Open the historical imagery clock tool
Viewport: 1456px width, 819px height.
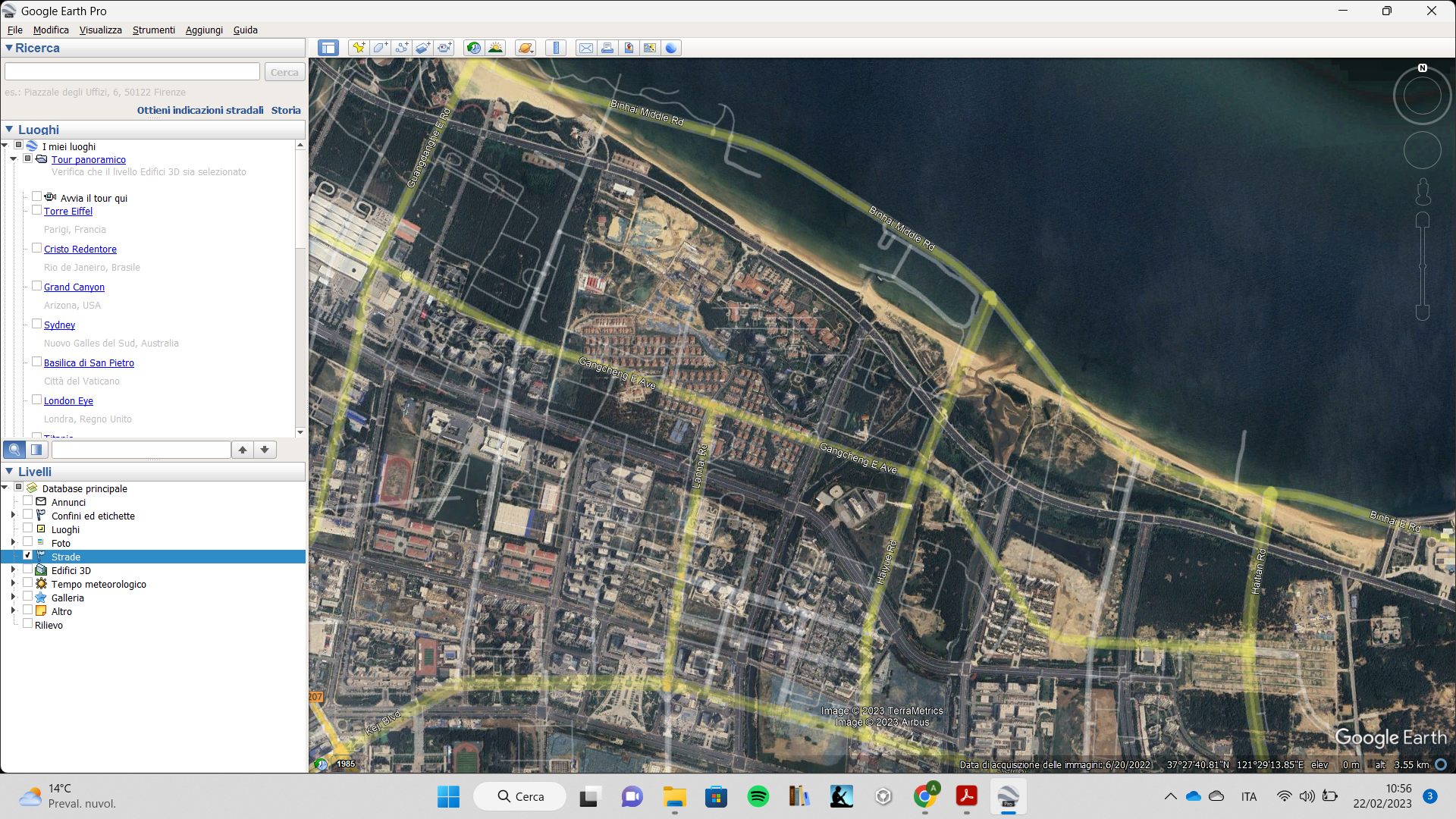474,48
